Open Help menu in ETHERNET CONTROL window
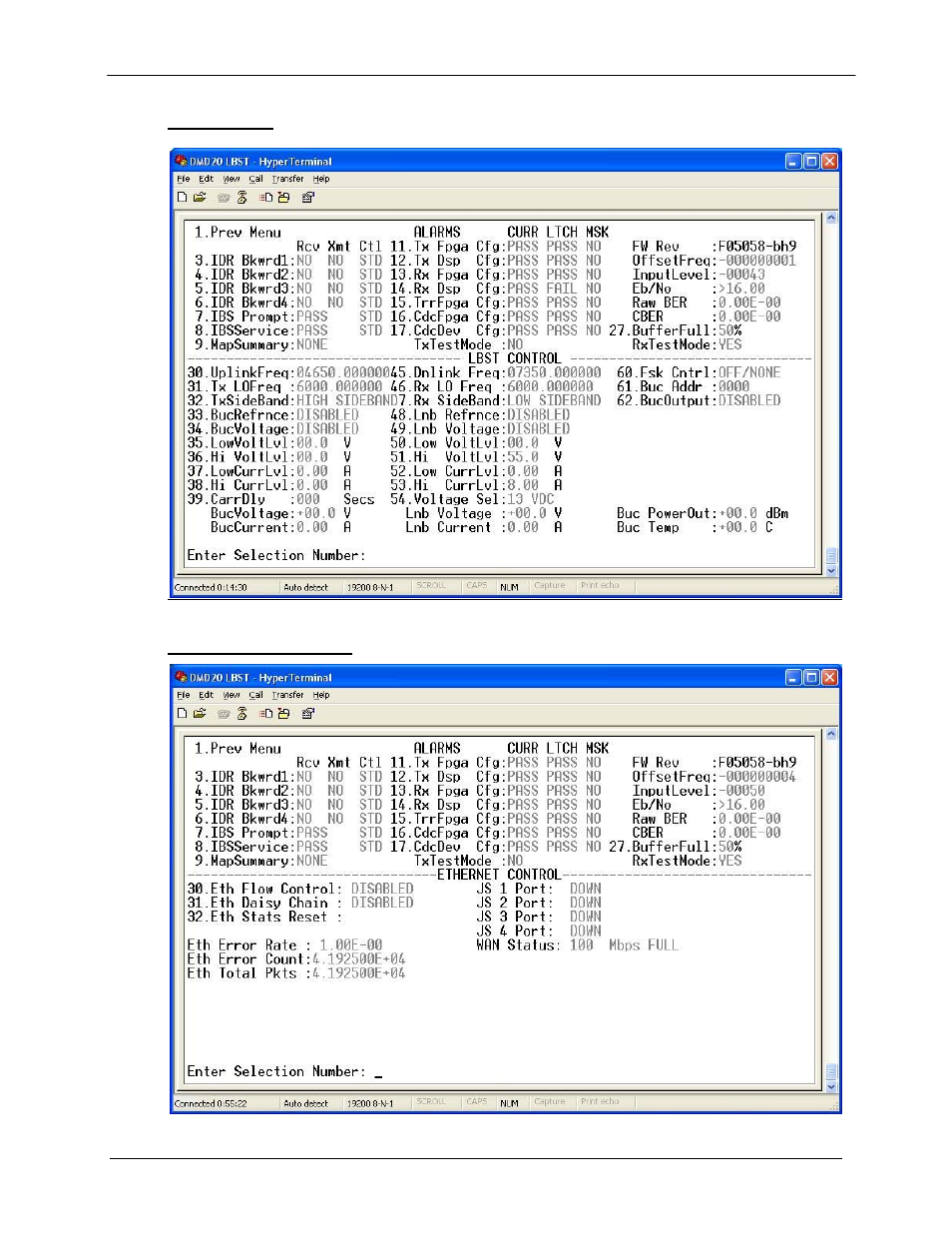 321,696
